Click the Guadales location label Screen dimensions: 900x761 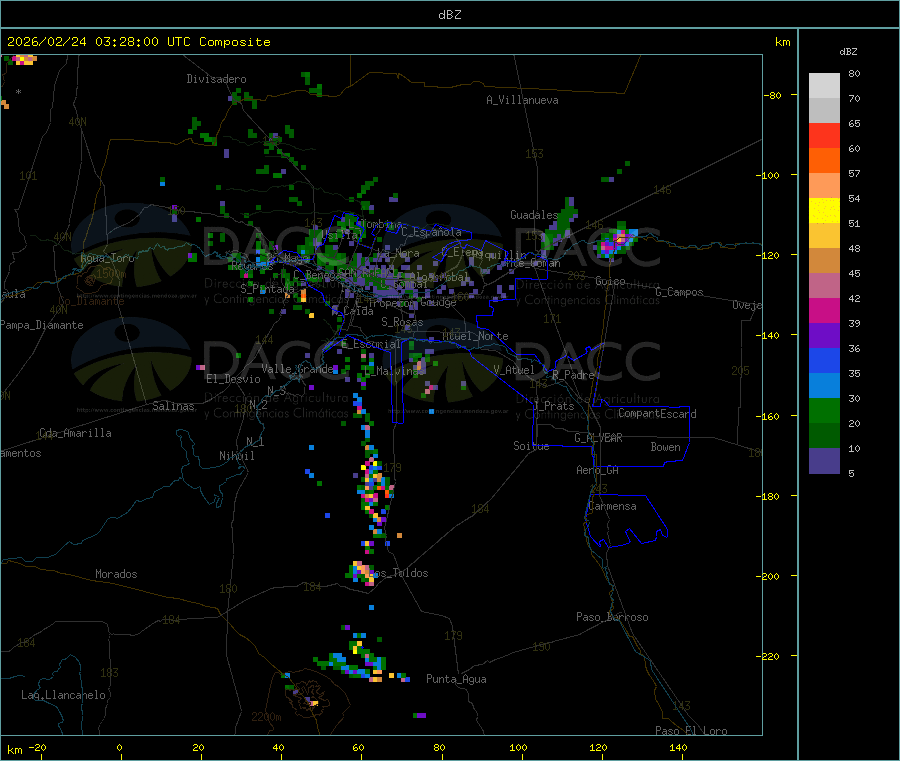pos(534,215)
